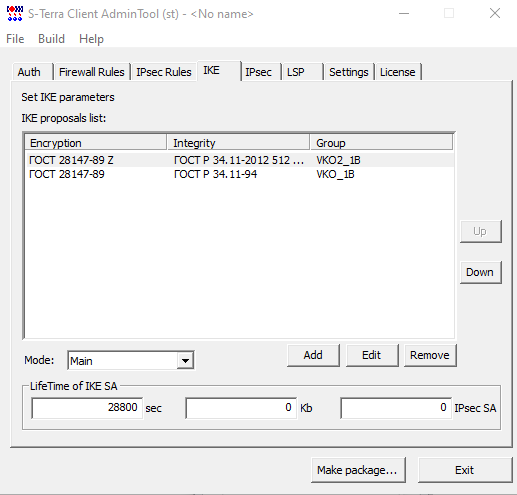This screenshot has height=495, width=517.
Task: Click the Edit proposal button
Action: 372,355
